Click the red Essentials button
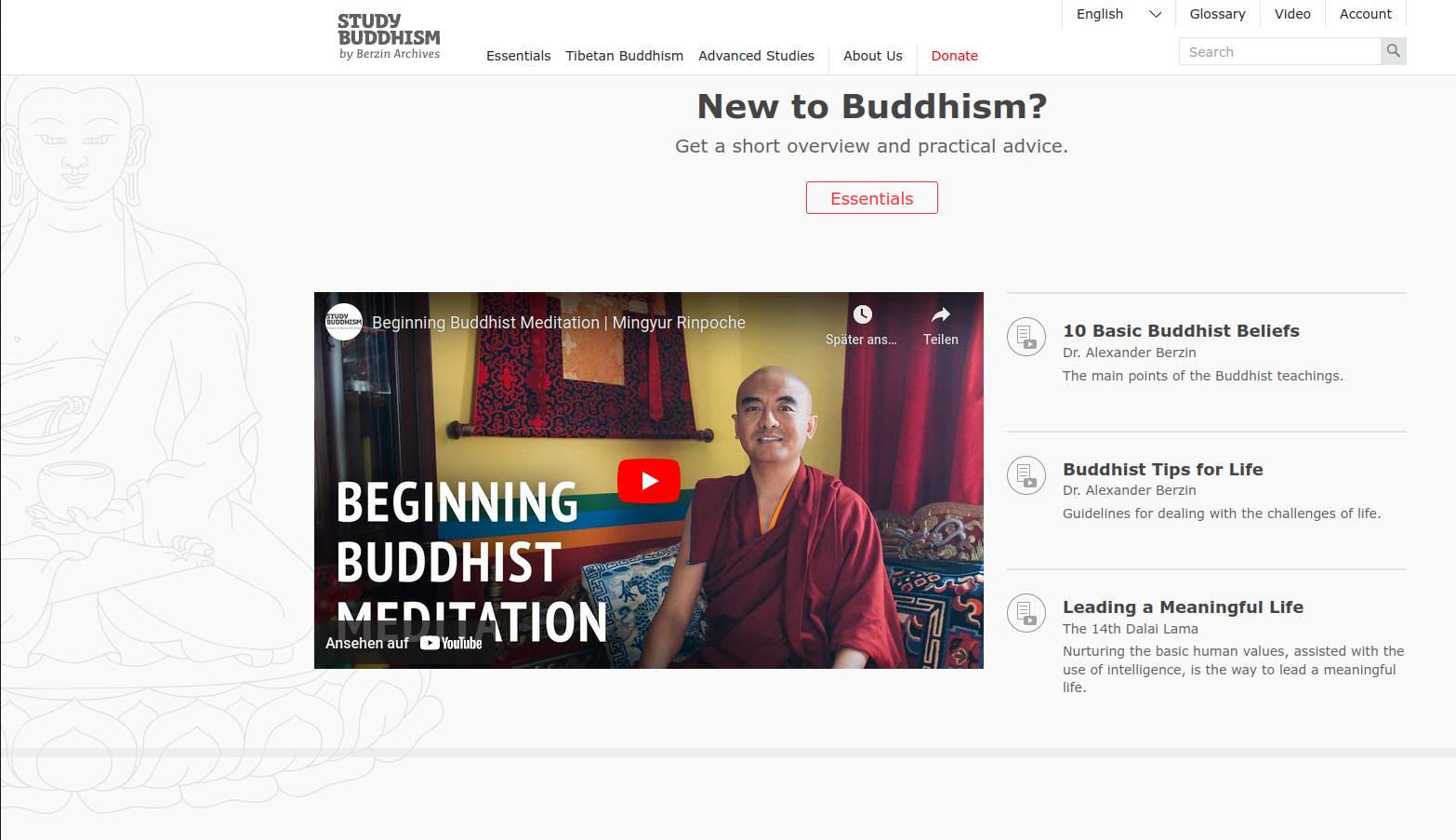The width and height of the screenshot is (1456, 840). (x=871, y=198)
